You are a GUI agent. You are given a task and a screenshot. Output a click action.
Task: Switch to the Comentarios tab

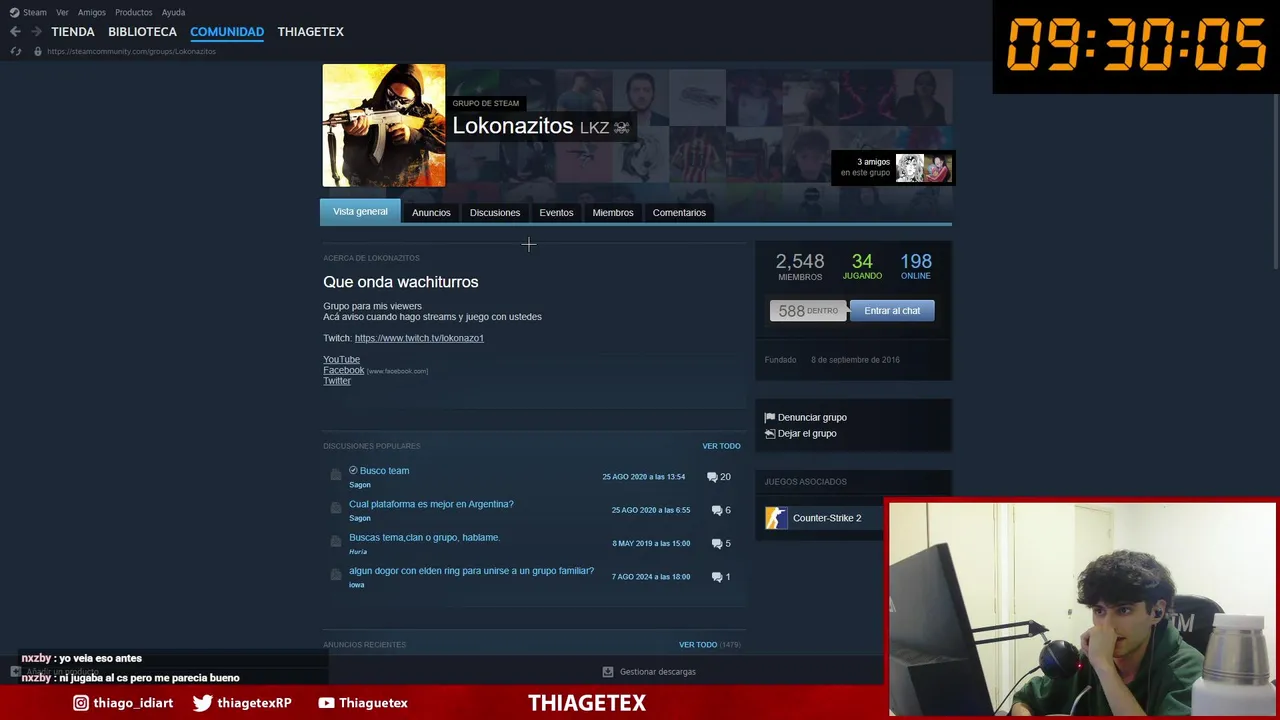[679, 212]
